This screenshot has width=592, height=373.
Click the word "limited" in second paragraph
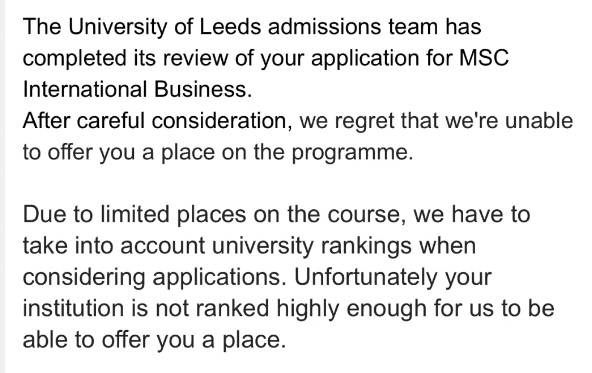click(x=135, y=214)
